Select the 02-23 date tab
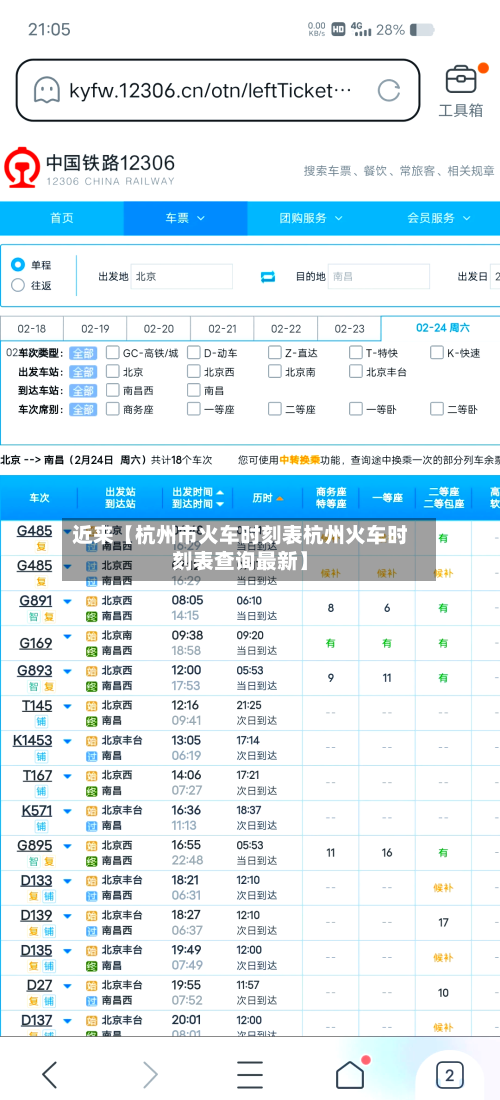500x1100 pixels. pyautogui.click(x=349, y=328)
